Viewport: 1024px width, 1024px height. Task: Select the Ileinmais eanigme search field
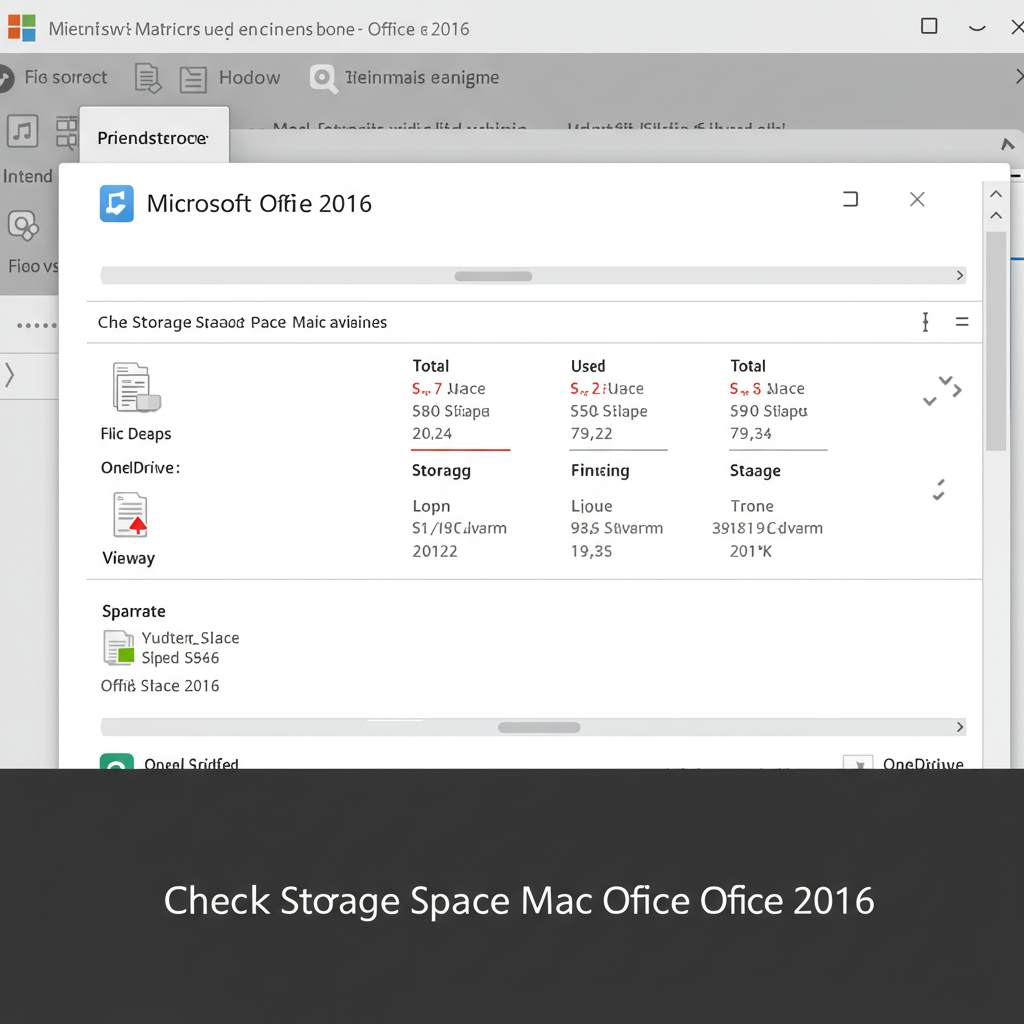pyautogui.click(x=422, y=78)
